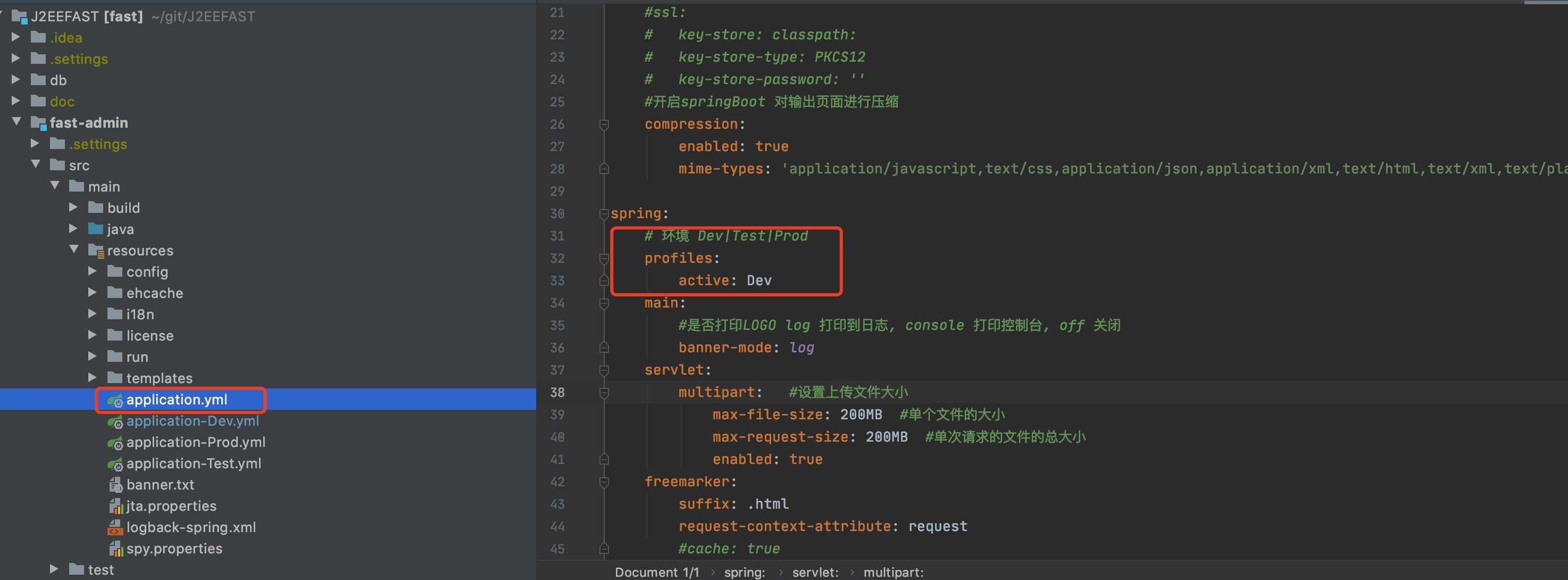
Task: Open application-Dev.yml in the tree
Action: point(193,421)
